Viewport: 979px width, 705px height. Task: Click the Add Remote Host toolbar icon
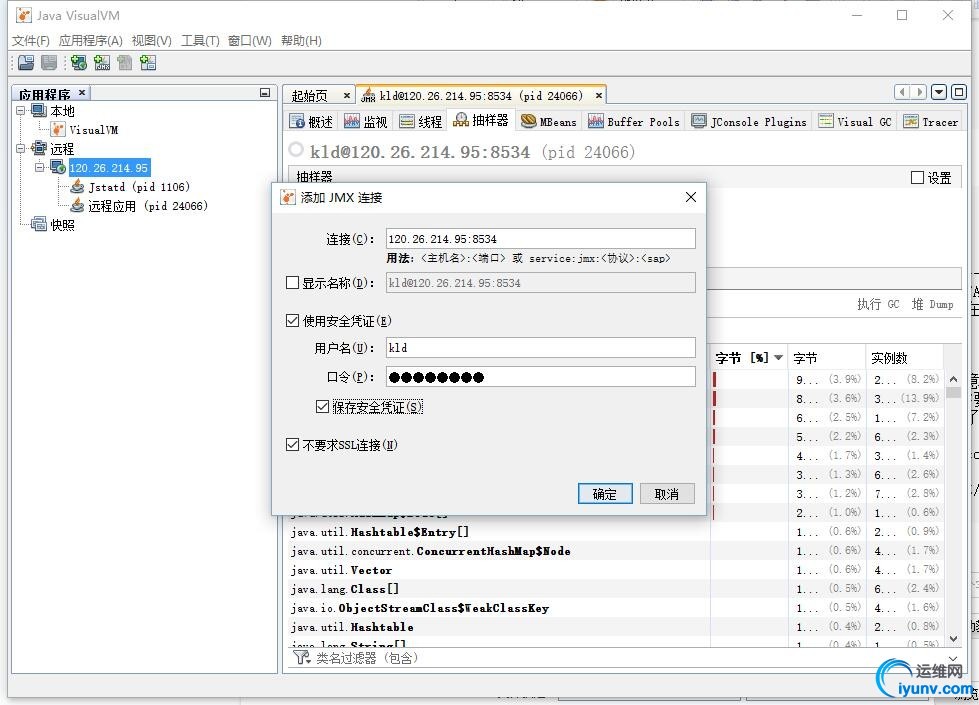[x=79, y=62]
